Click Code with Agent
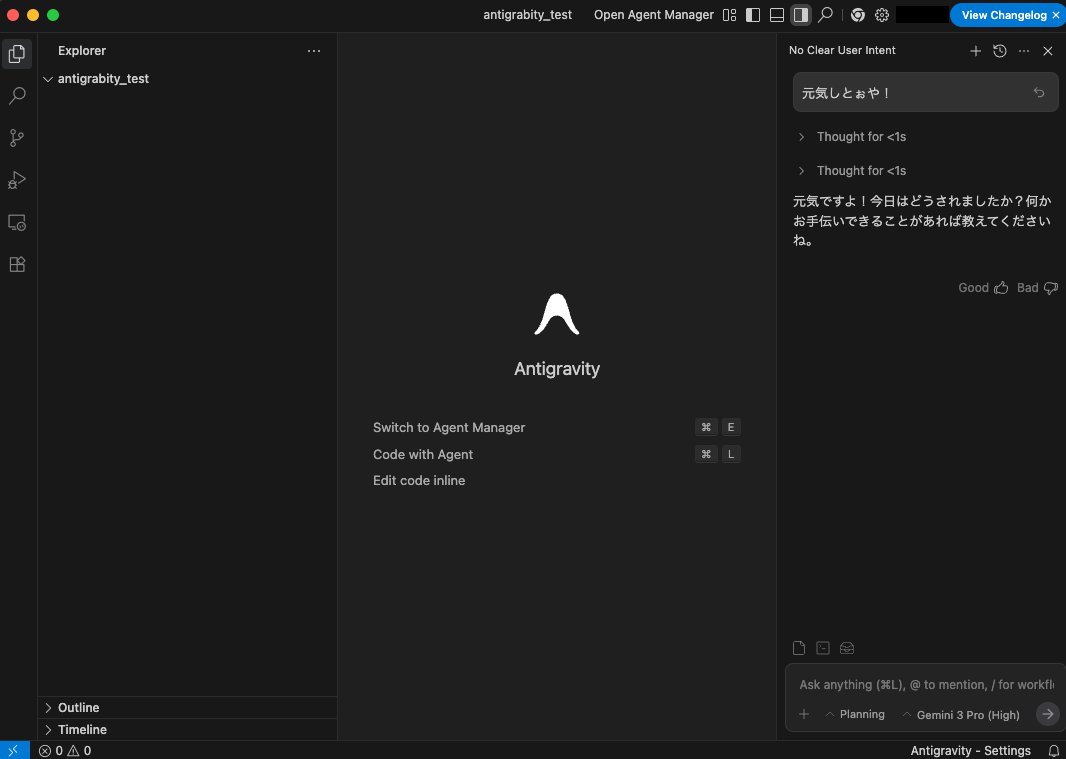 (423, 454)
